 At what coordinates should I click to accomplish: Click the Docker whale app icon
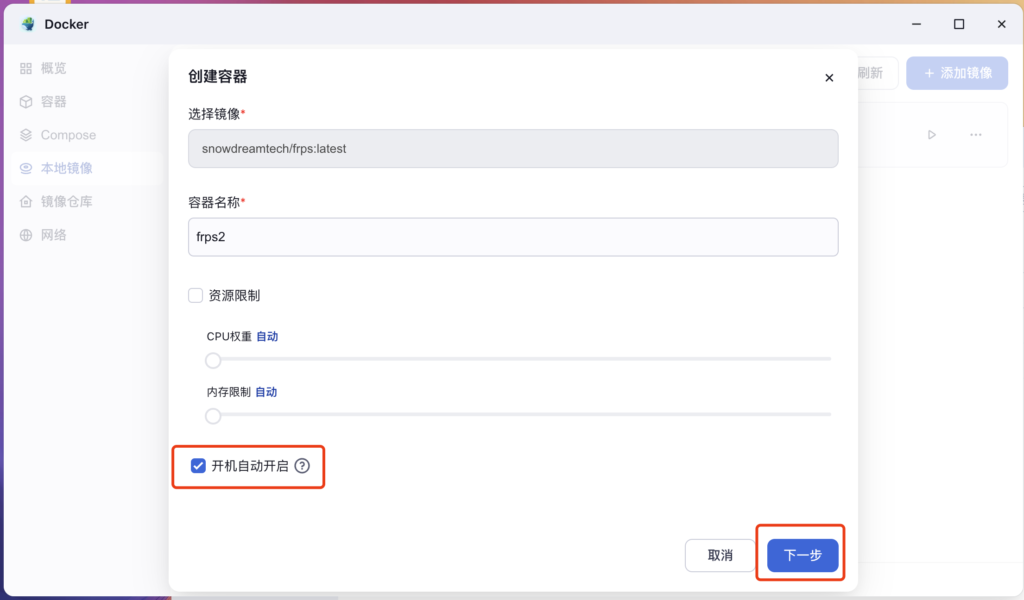[28, 24]
